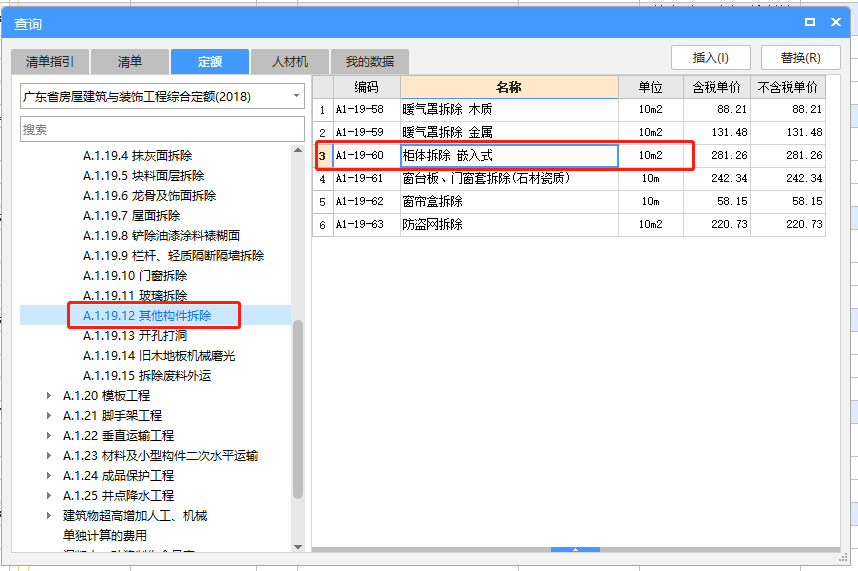Click the 插入(I) button
Image resolution: width=858 pixels, height=571 pixels.
click(x=711, y=57)
